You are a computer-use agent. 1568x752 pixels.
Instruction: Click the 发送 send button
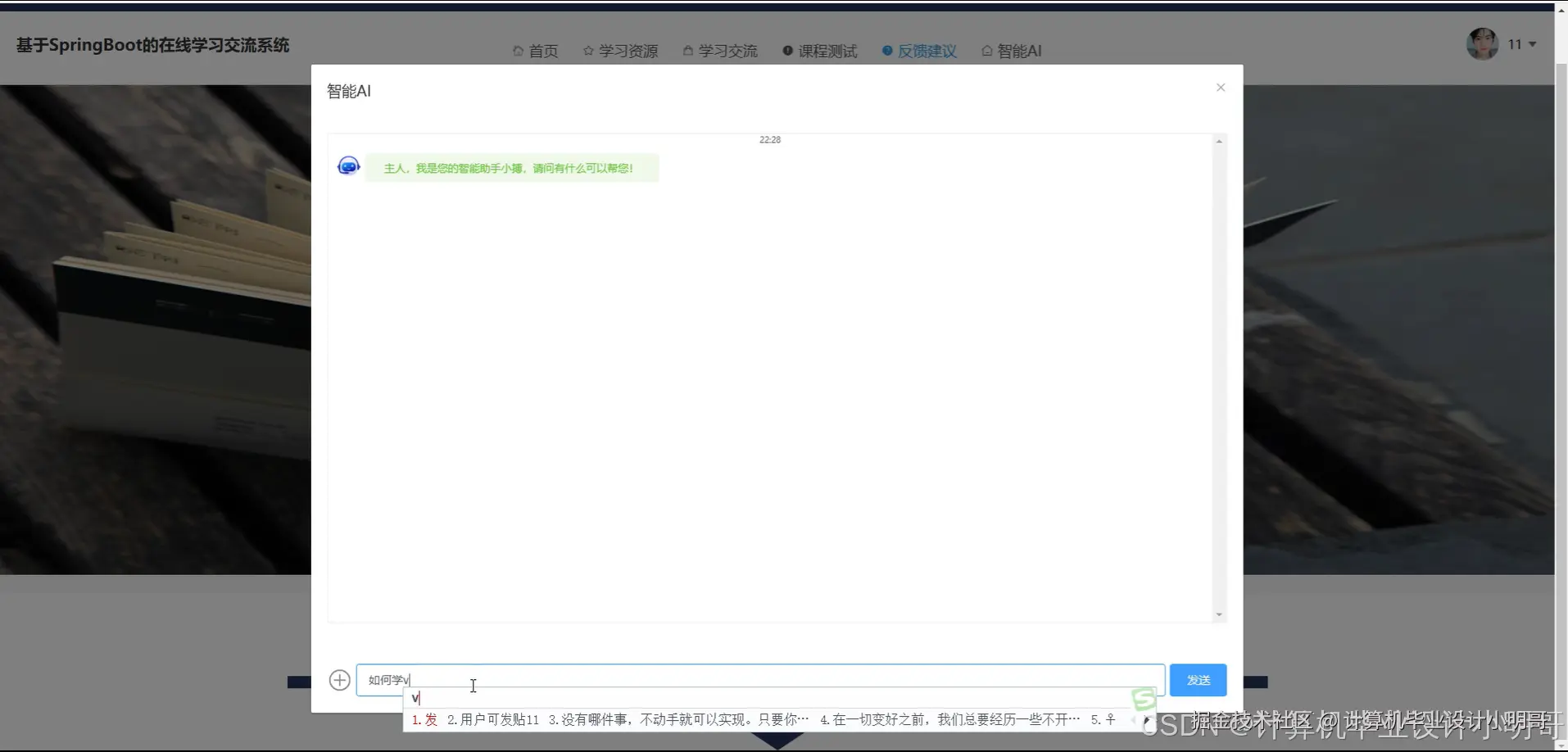click(1198, 679)
